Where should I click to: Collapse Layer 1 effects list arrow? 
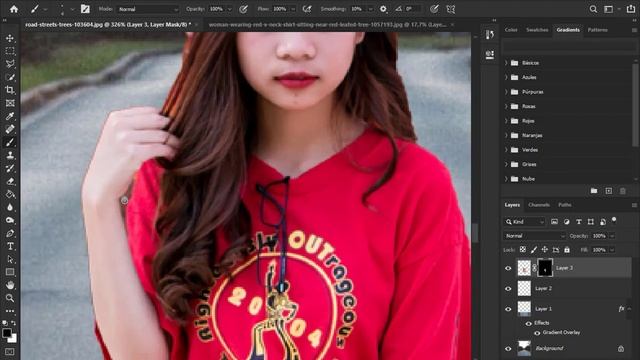tap(630, 309)
